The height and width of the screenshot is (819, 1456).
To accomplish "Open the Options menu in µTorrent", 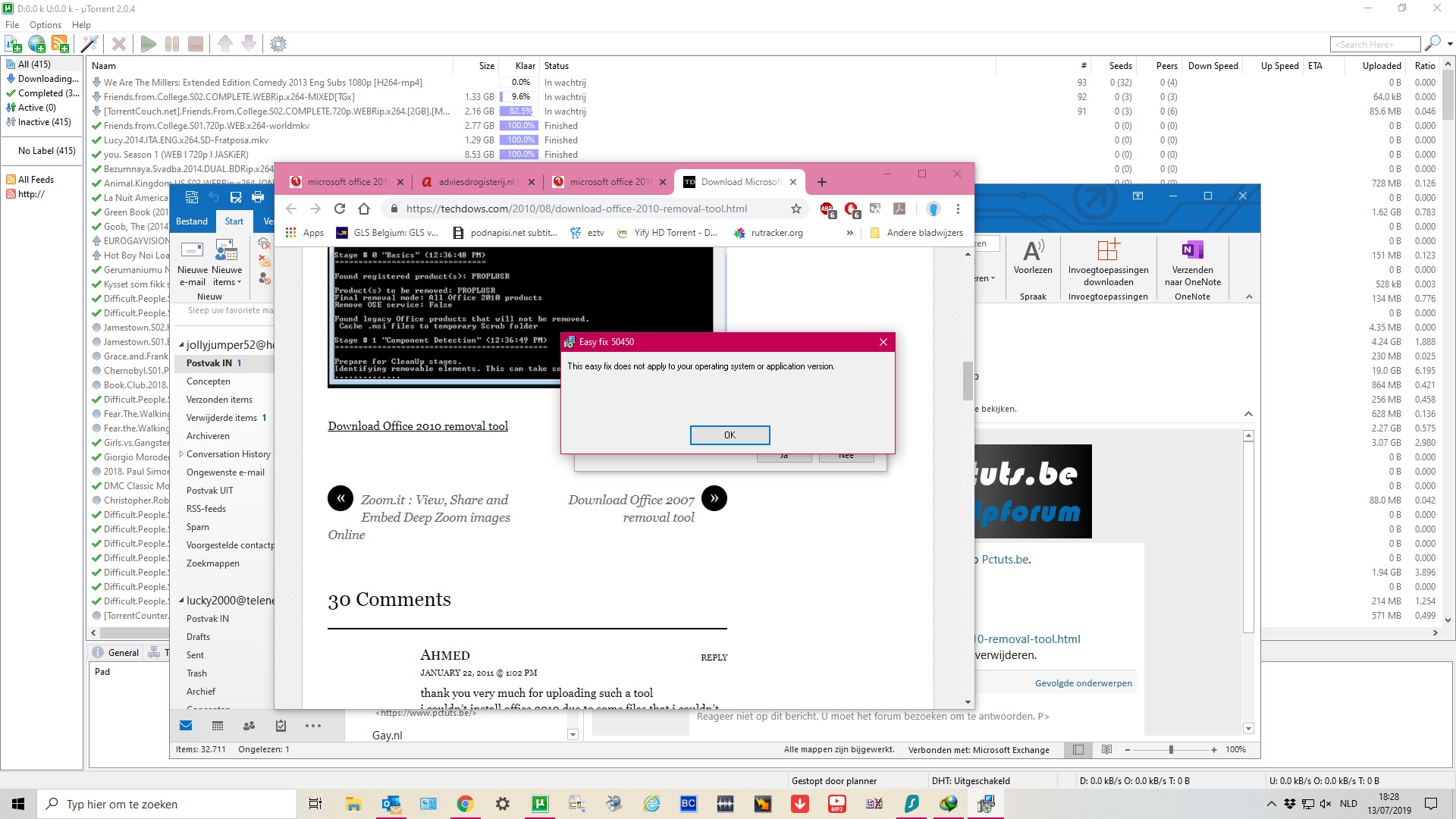I will (45, 25).
